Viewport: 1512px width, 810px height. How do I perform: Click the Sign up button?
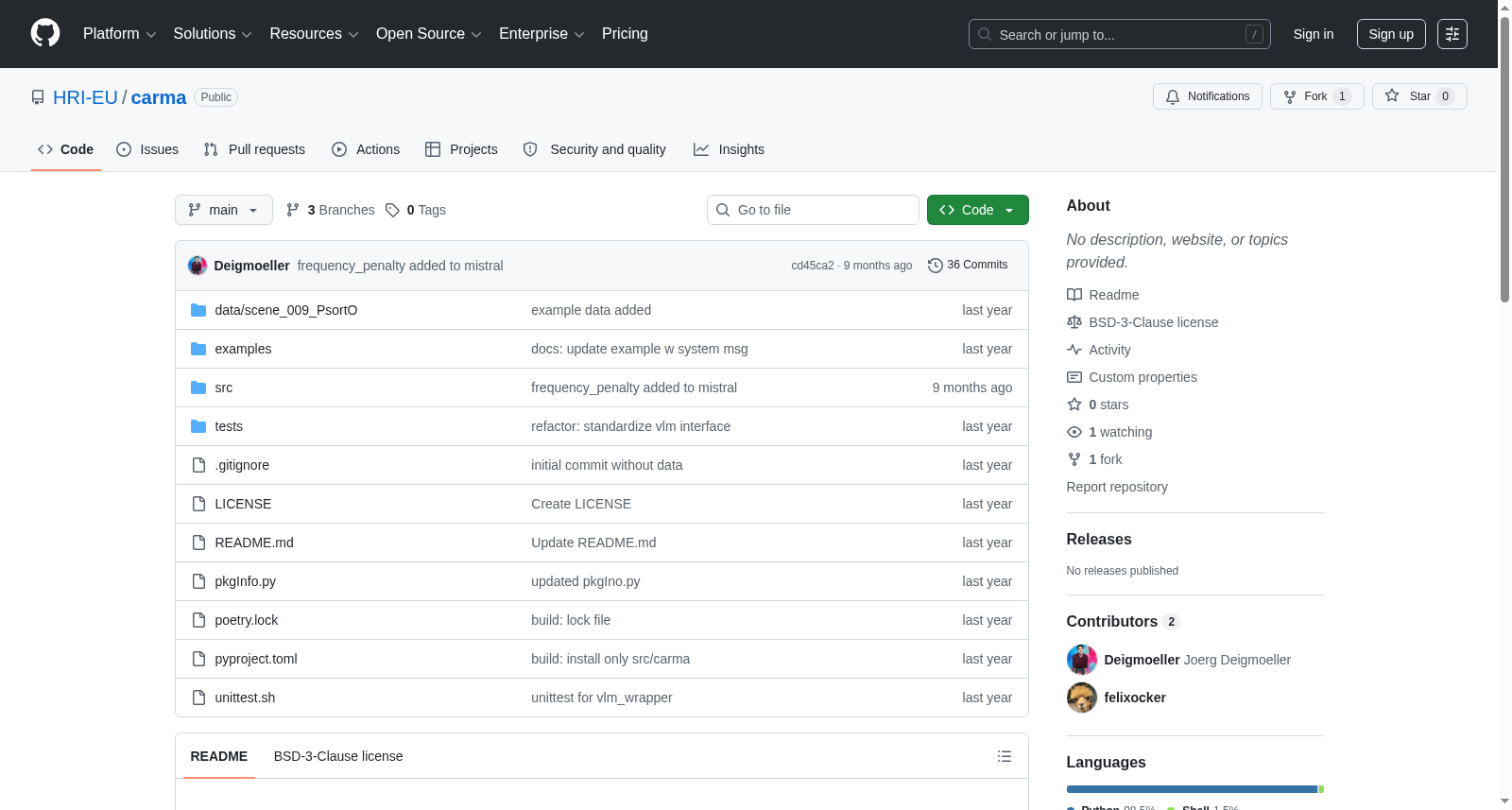tap(1391, 34)
